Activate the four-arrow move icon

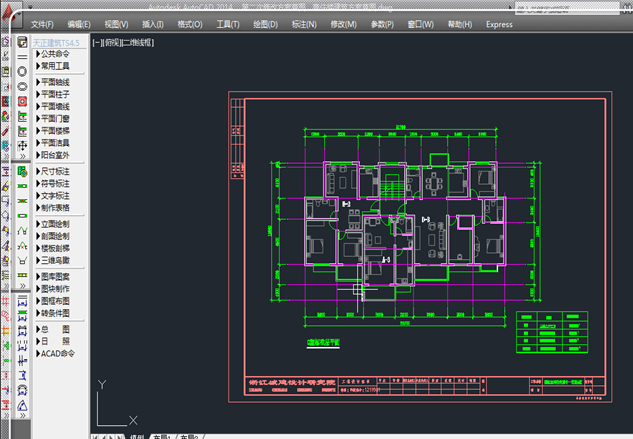coord(22,145)
